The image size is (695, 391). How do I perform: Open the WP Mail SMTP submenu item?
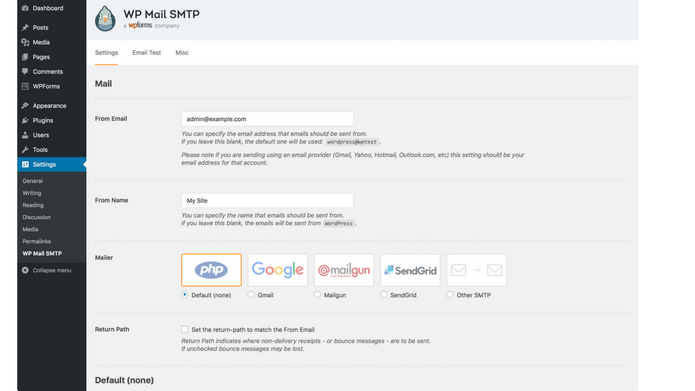(42, 254)
